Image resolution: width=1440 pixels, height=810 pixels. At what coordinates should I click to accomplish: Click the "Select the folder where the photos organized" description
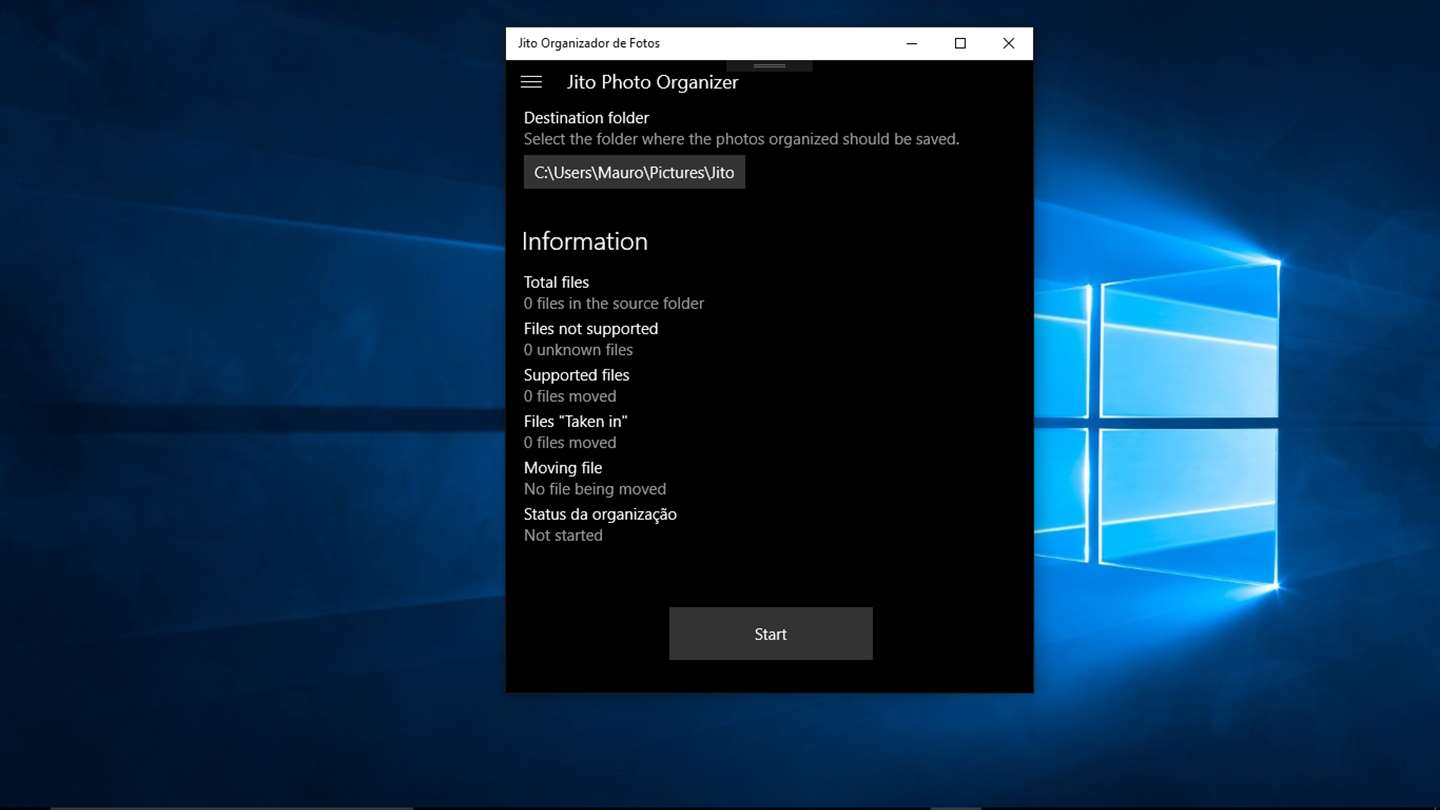click(x=741, y=139)
